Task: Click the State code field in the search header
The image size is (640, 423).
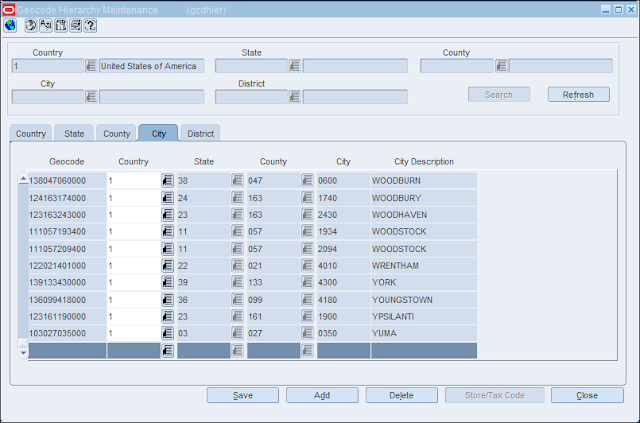Action: point(251,66)
